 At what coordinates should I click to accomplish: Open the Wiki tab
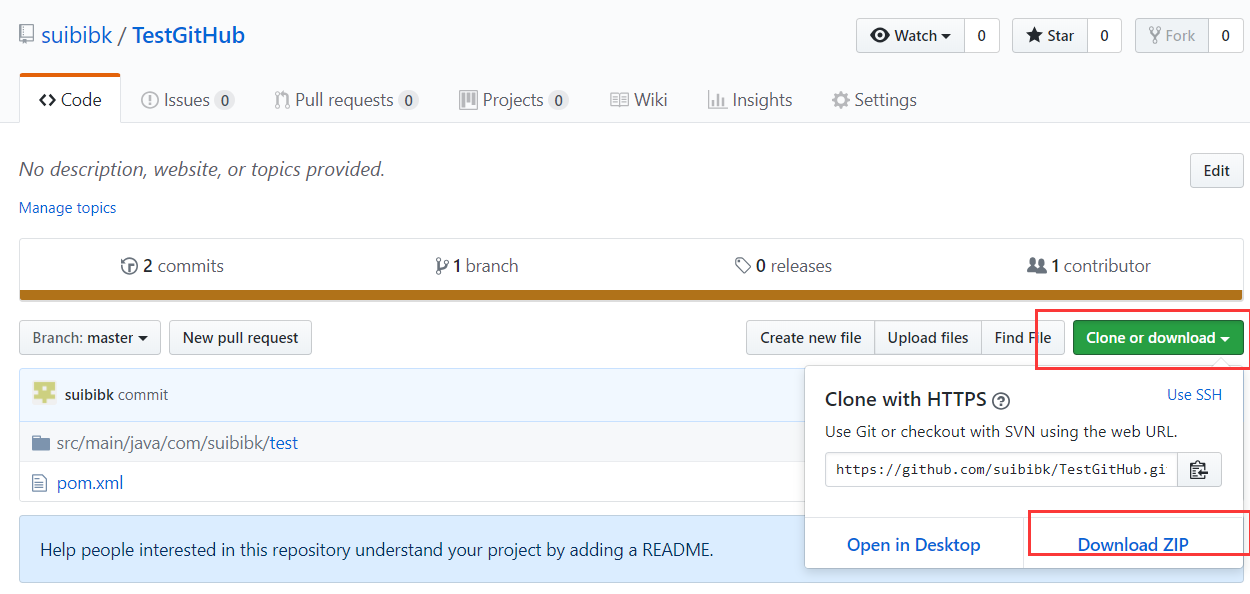638,100
